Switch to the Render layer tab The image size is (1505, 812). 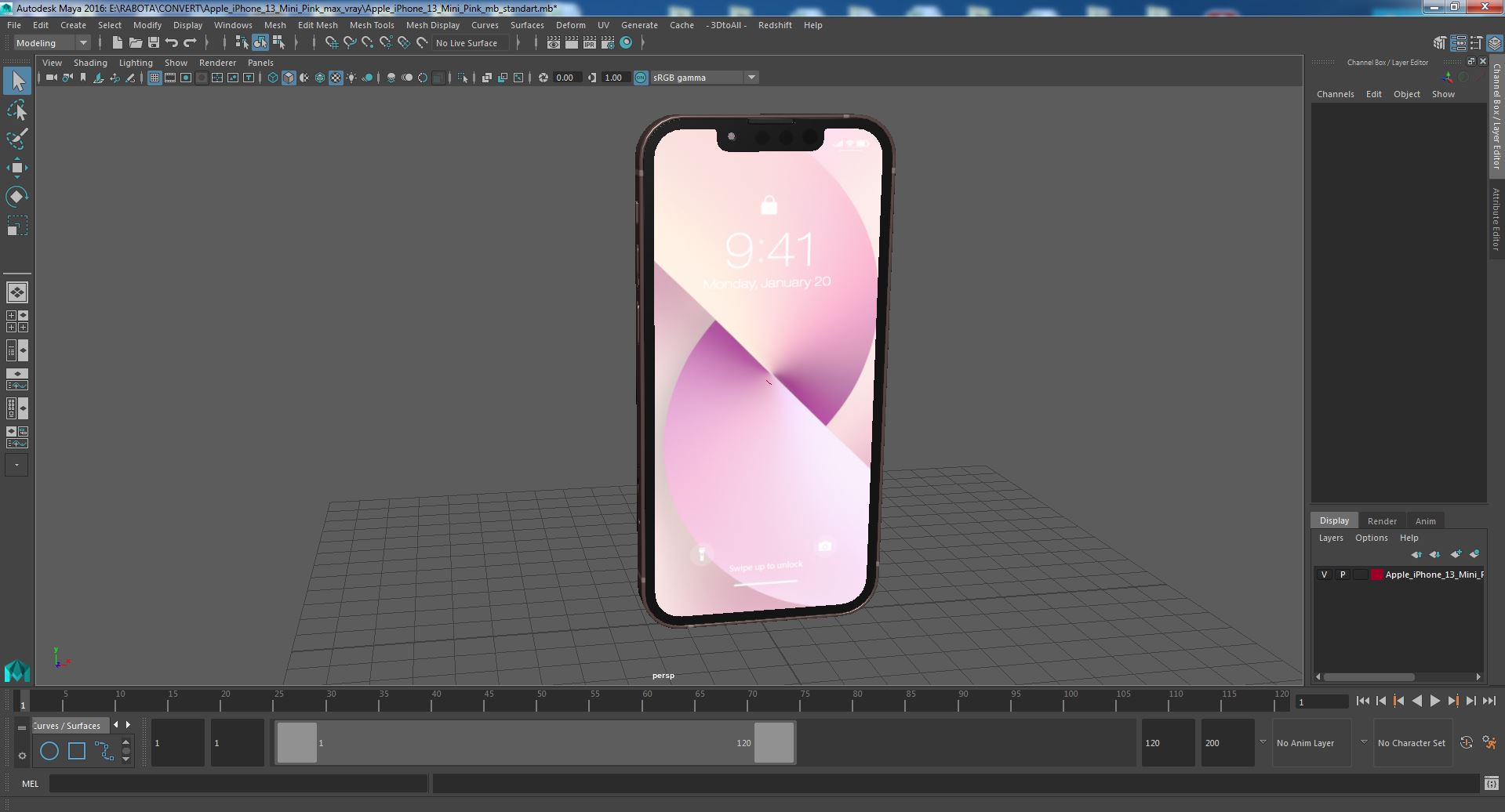(1382, 521)
